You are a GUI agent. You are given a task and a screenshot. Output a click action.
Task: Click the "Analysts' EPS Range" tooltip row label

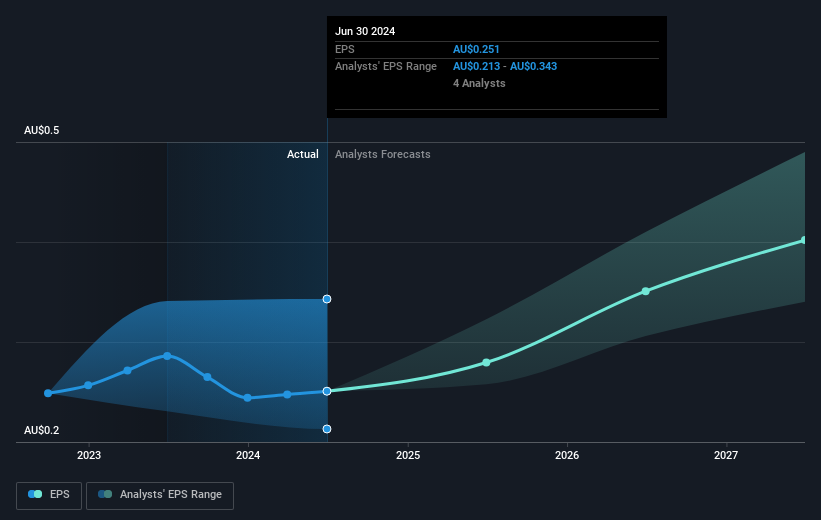386,67
